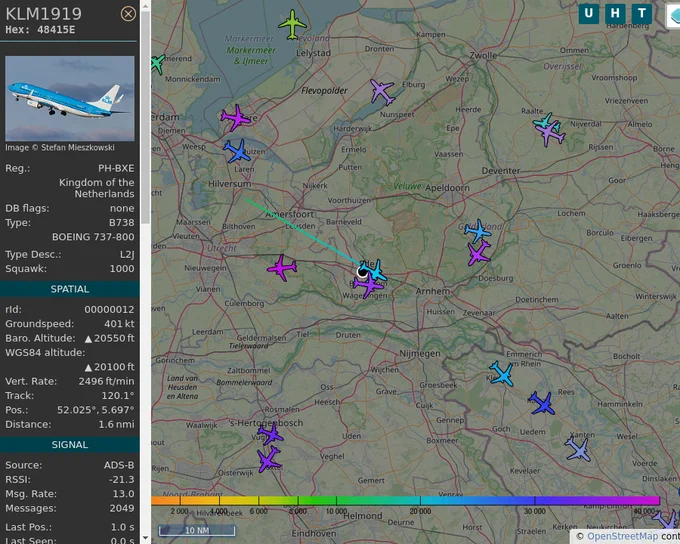The width and height of the screenshot is (680, 544).
Task: Open the map layers switcher icon
Action: [673, 16]
